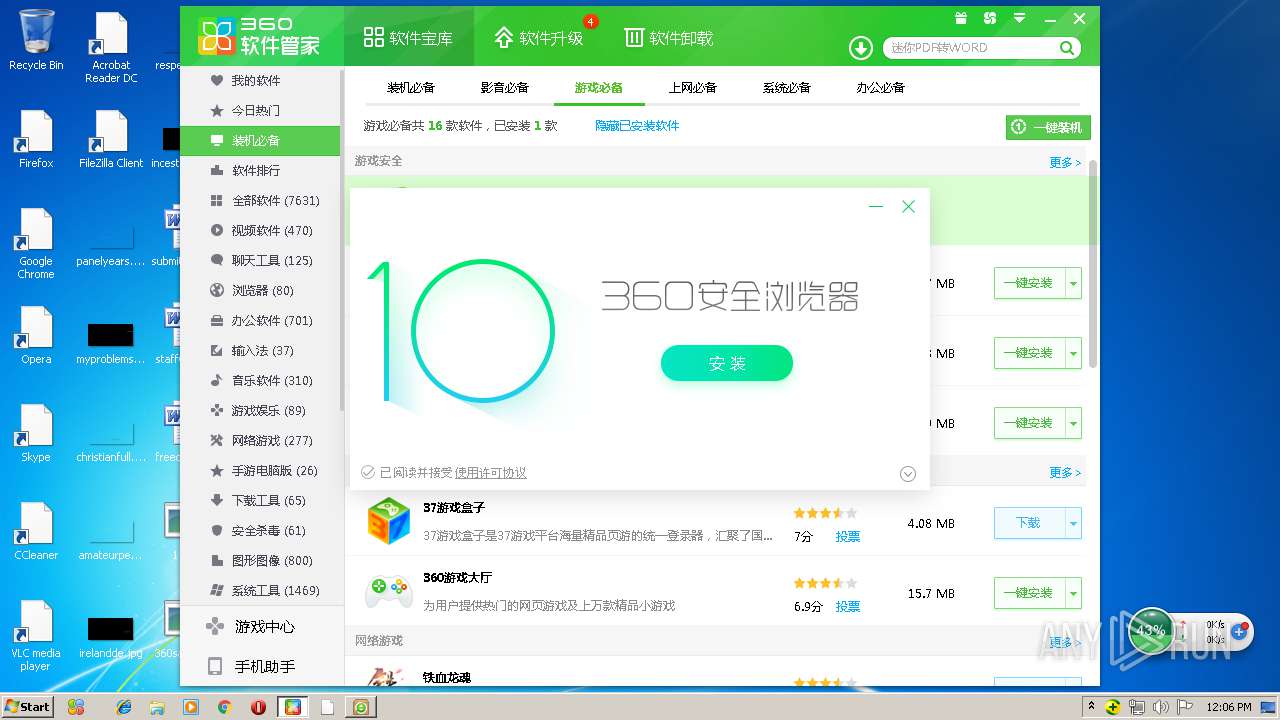Click 下载 button for 37游戏盒子
This screenshot has height=720, width=1280.
(1028, 523)
